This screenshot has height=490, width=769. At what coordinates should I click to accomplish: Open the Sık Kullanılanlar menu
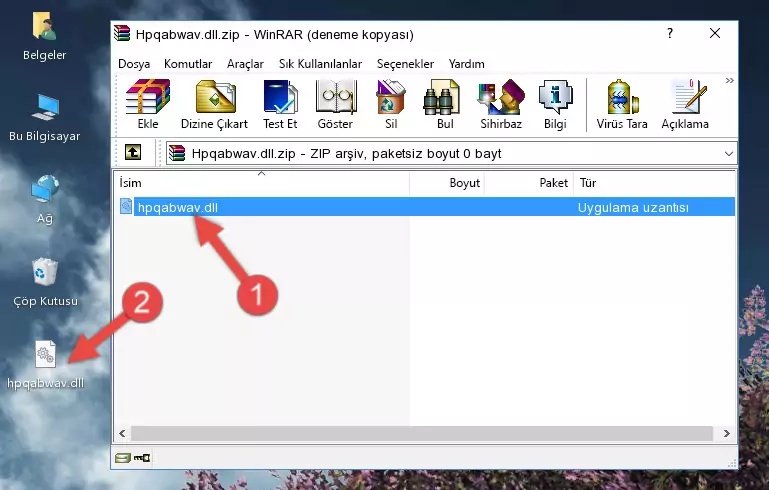tap(320, 64)
